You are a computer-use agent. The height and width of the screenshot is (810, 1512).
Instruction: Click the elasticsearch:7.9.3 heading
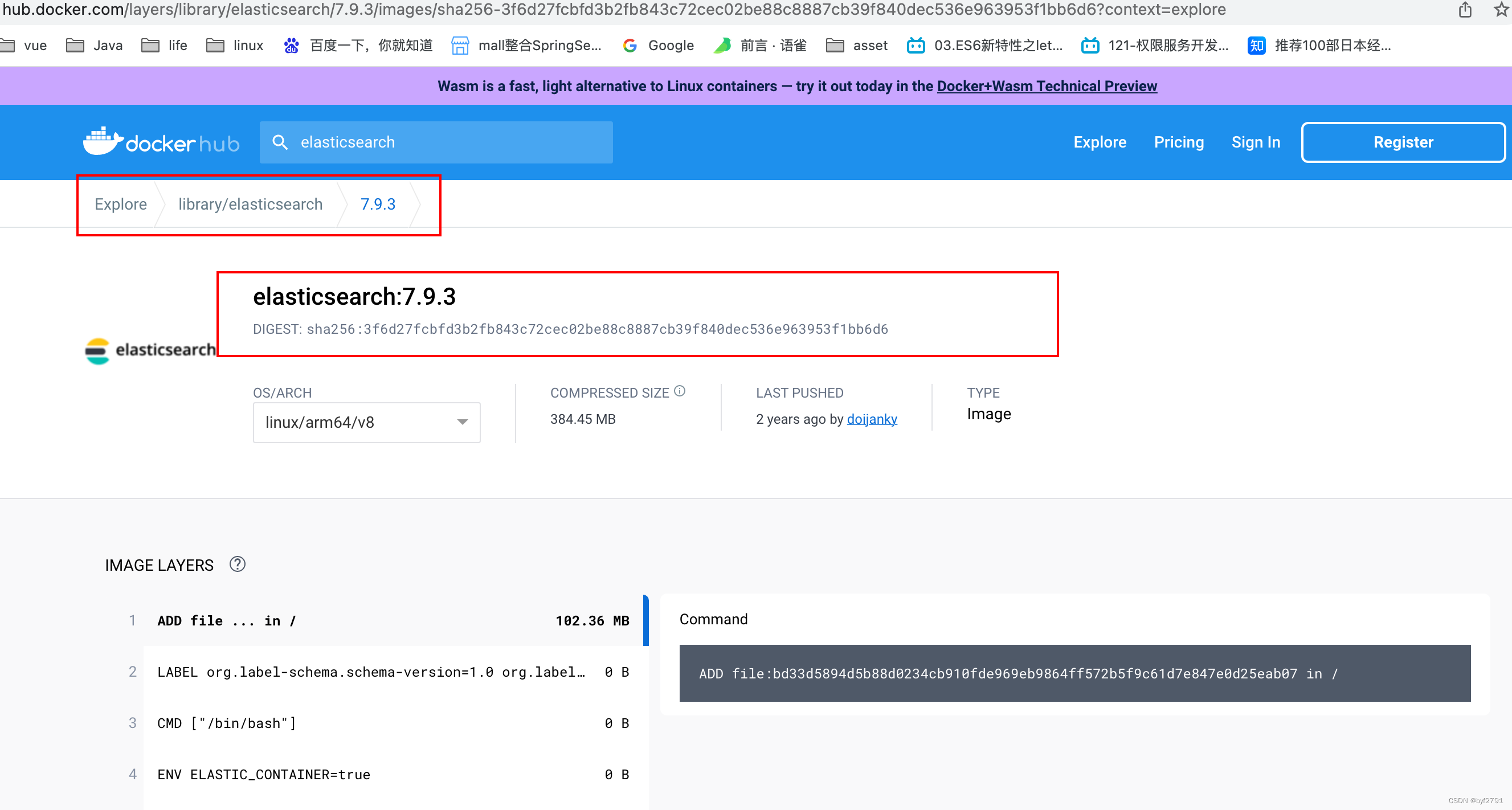tap(354, 296)
